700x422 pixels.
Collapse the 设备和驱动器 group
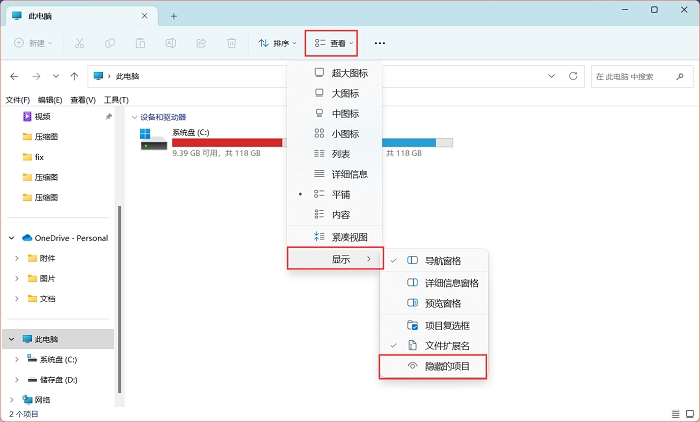[134, 117]
